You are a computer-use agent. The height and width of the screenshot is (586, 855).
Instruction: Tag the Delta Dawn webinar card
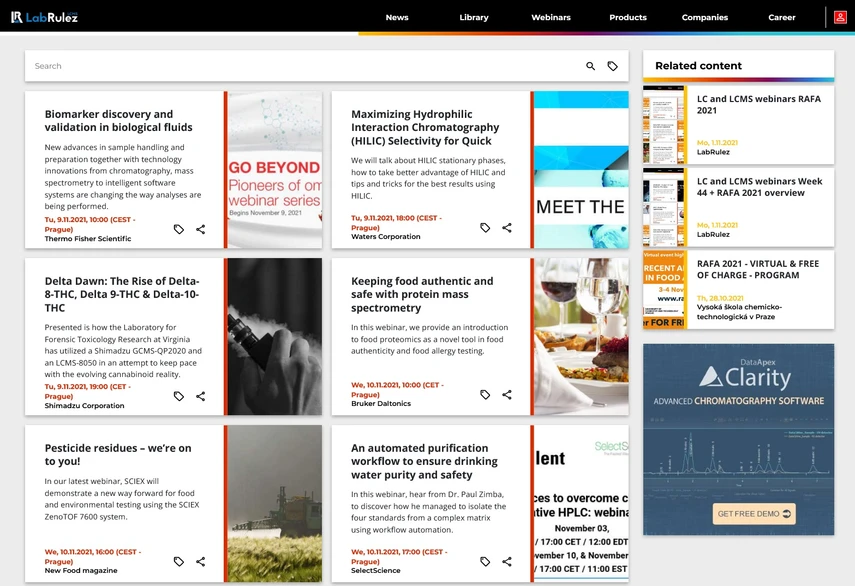[x=179, y=396]
